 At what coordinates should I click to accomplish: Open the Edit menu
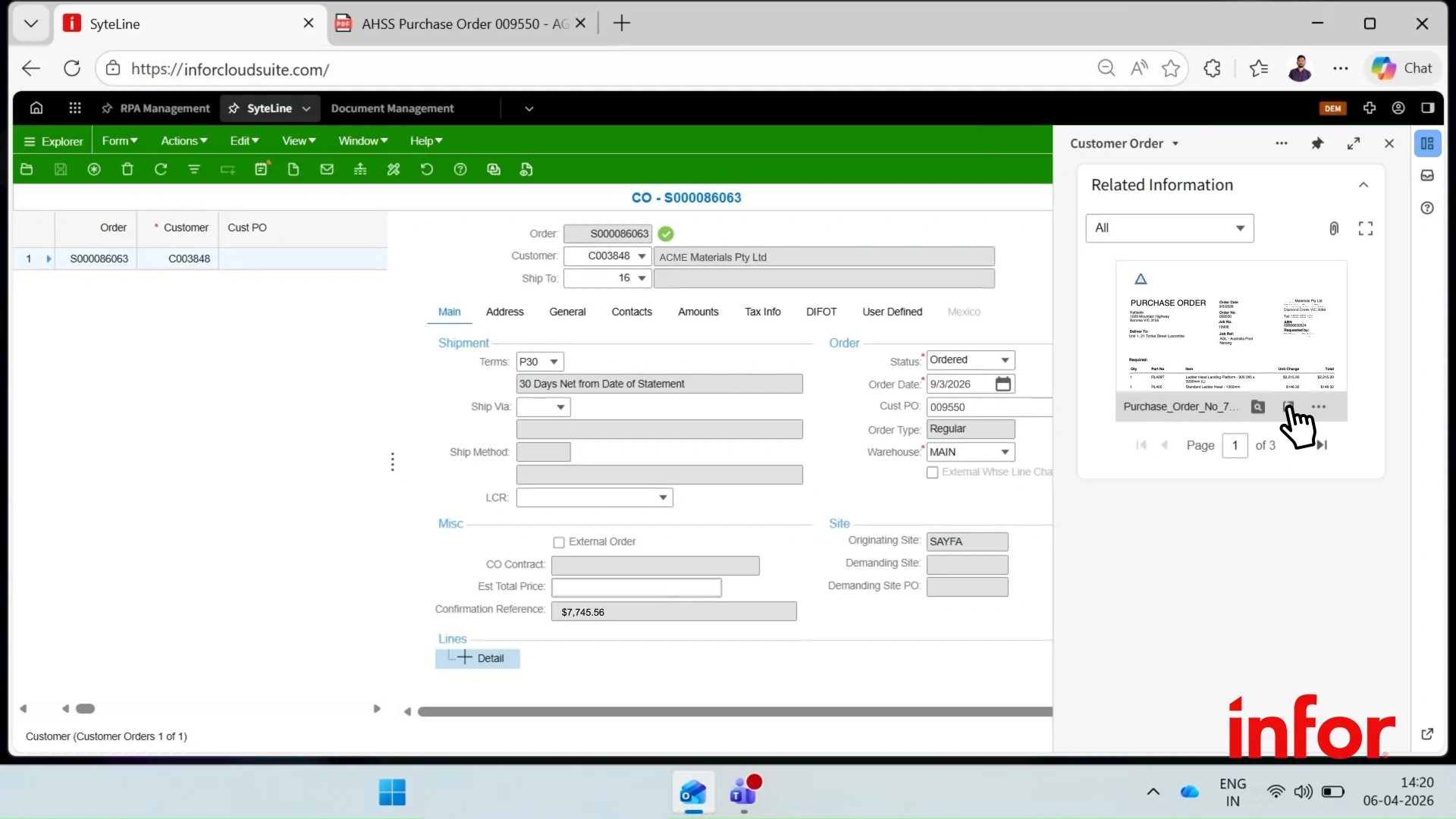click(x=245, y=141)
